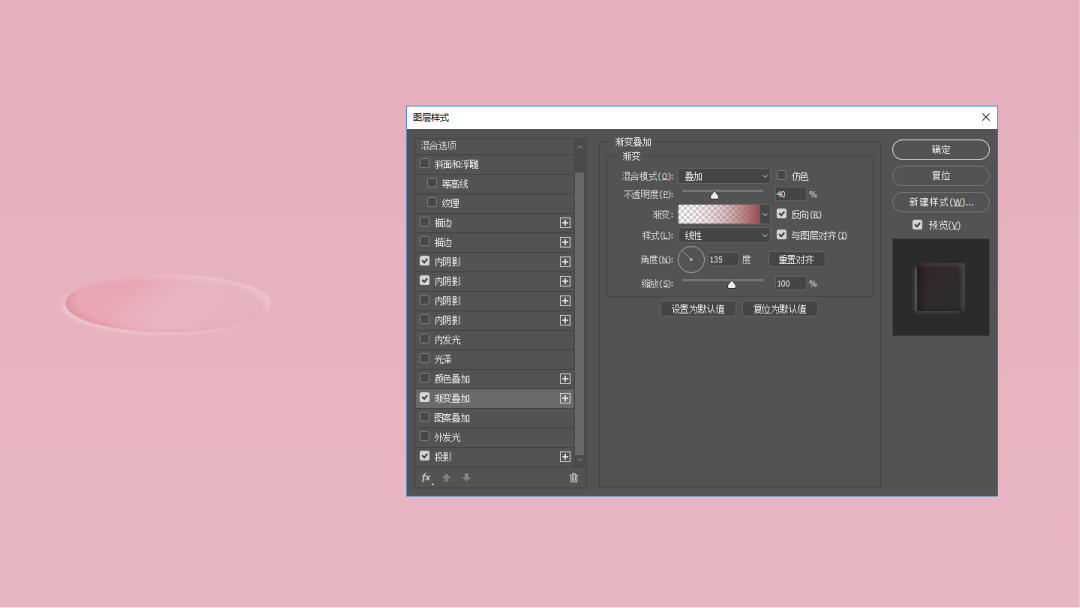Click the angle dial next to 角度
The height and width of the screenshot is (608, 1080).
tap(691, 260)
